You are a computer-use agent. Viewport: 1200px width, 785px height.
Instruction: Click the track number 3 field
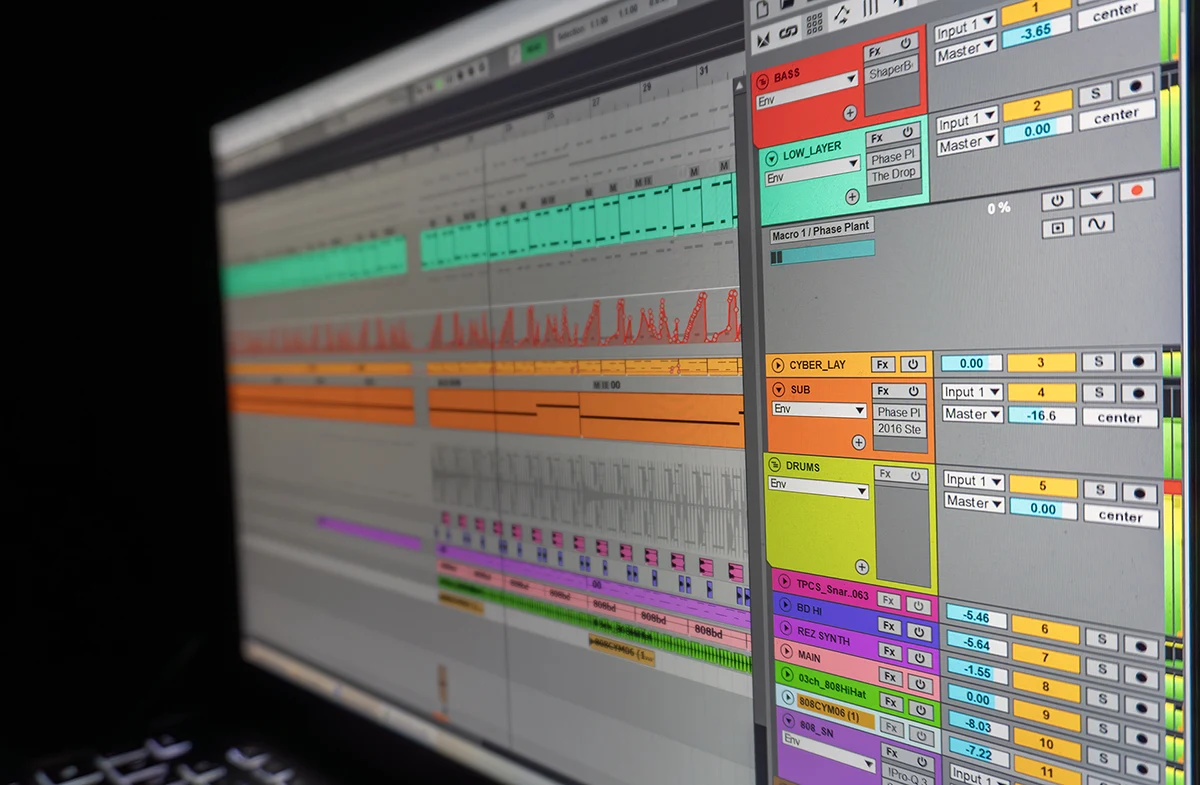[1041, 362]
